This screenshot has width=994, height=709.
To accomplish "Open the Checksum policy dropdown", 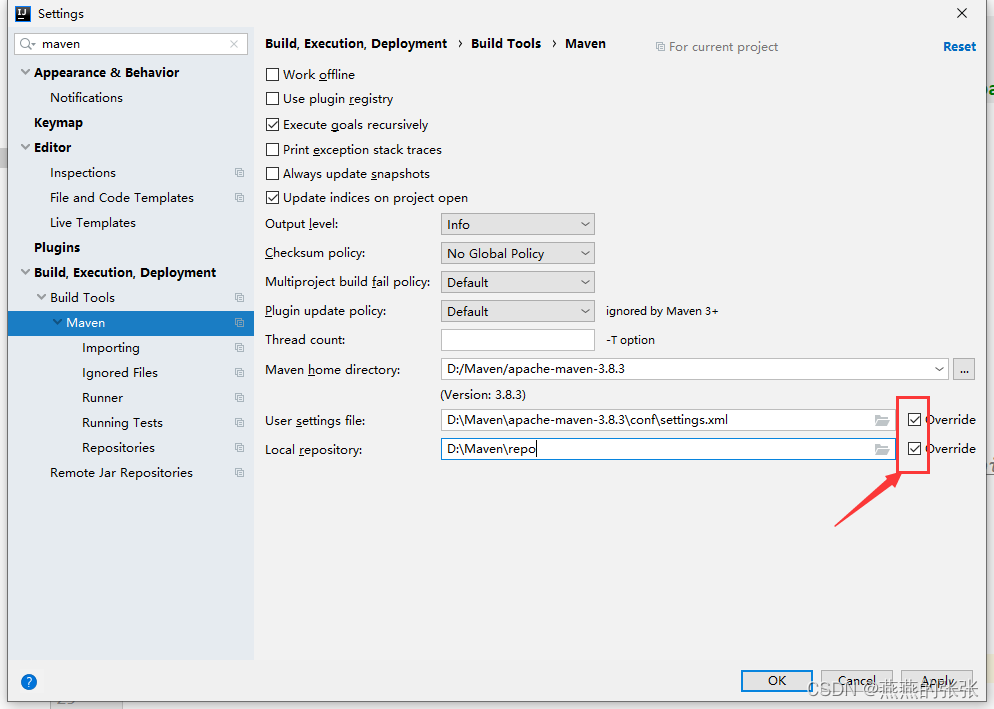I will click(x=517, y=253).
